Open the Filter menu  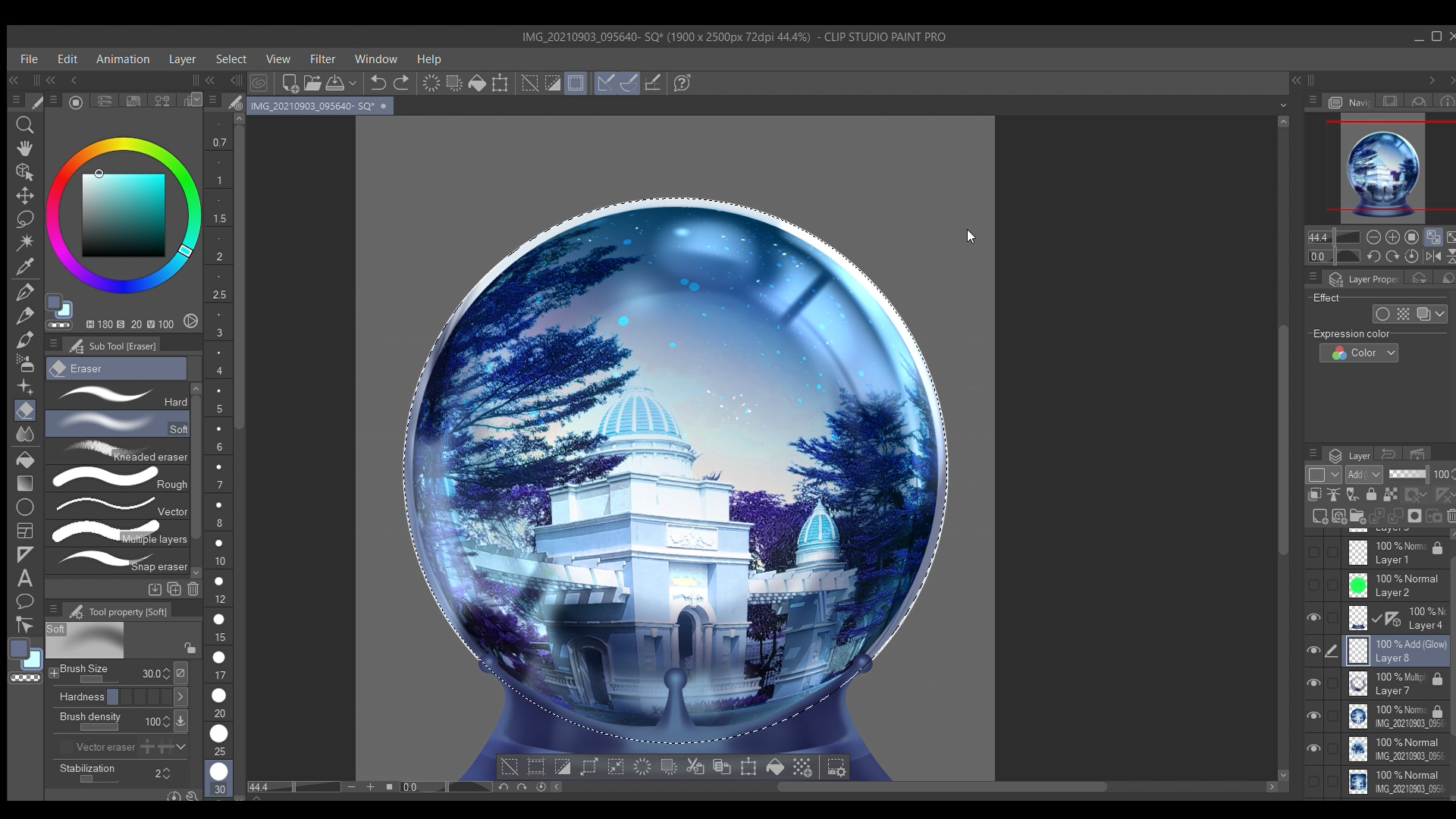(322, 59)
